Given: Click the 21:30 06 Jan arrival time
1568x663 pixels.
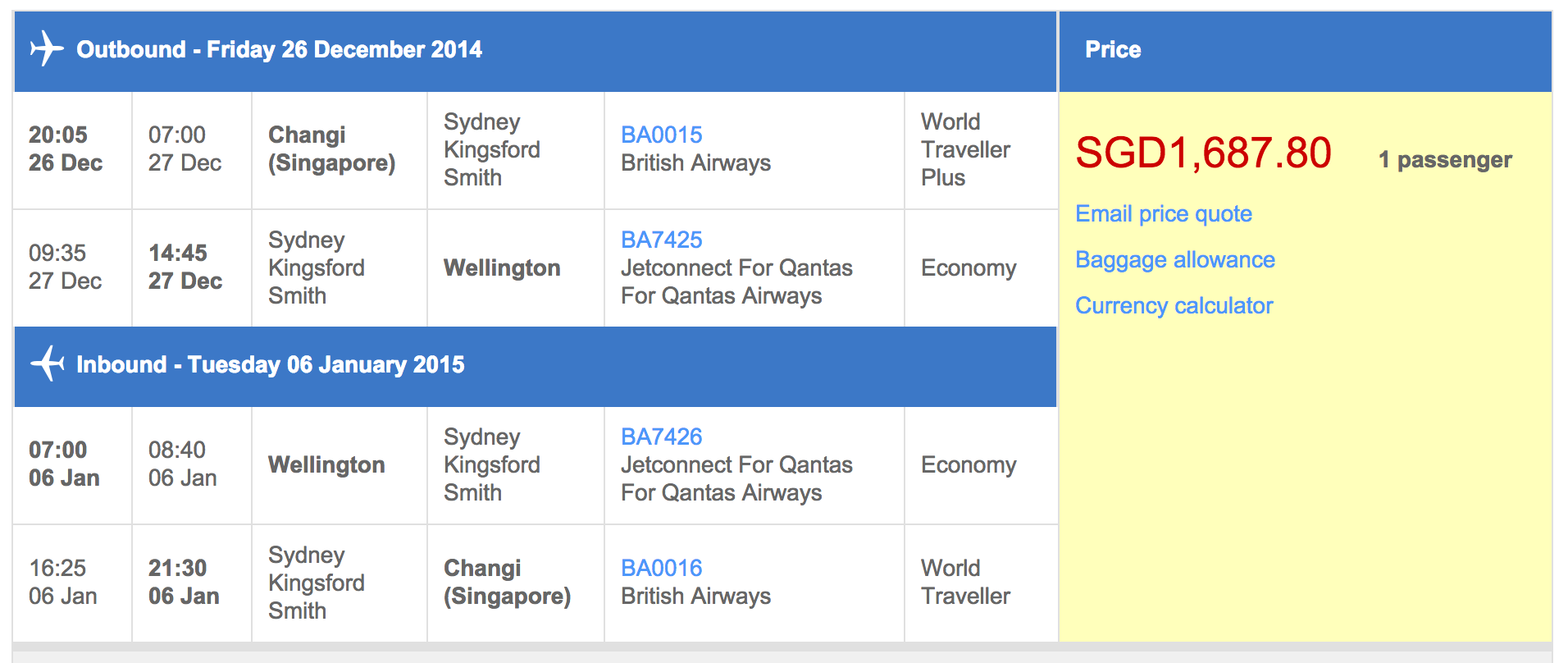Looking at the screenshot, I should point(184,582).
